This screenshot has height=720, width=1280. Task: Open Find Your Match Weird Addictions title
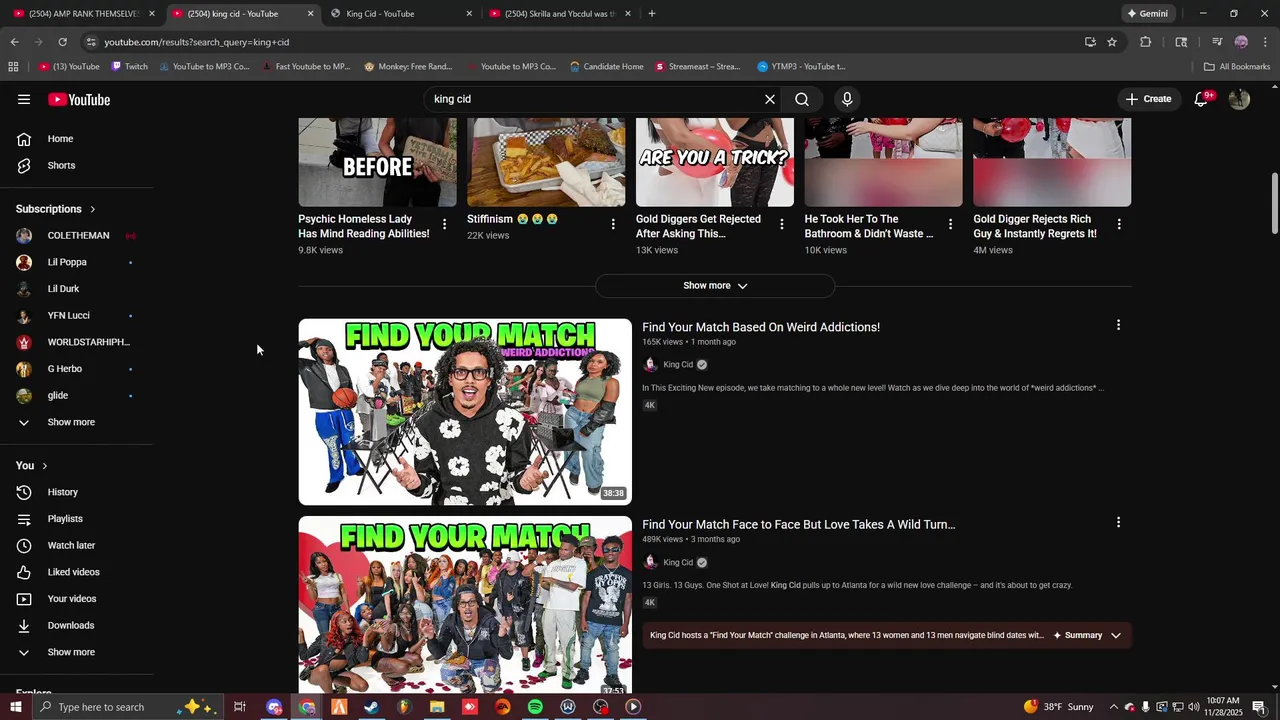tap(761, 327)
